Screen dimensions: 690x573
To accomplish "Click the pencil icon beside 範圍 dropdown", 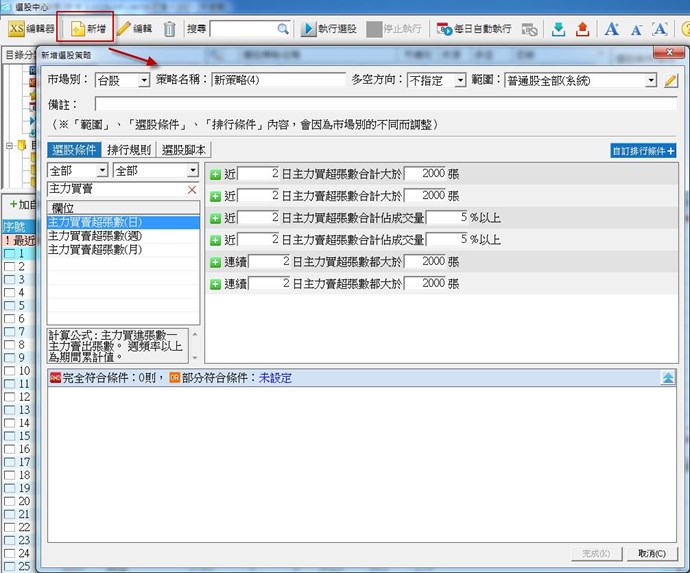I will coord(670,80).
